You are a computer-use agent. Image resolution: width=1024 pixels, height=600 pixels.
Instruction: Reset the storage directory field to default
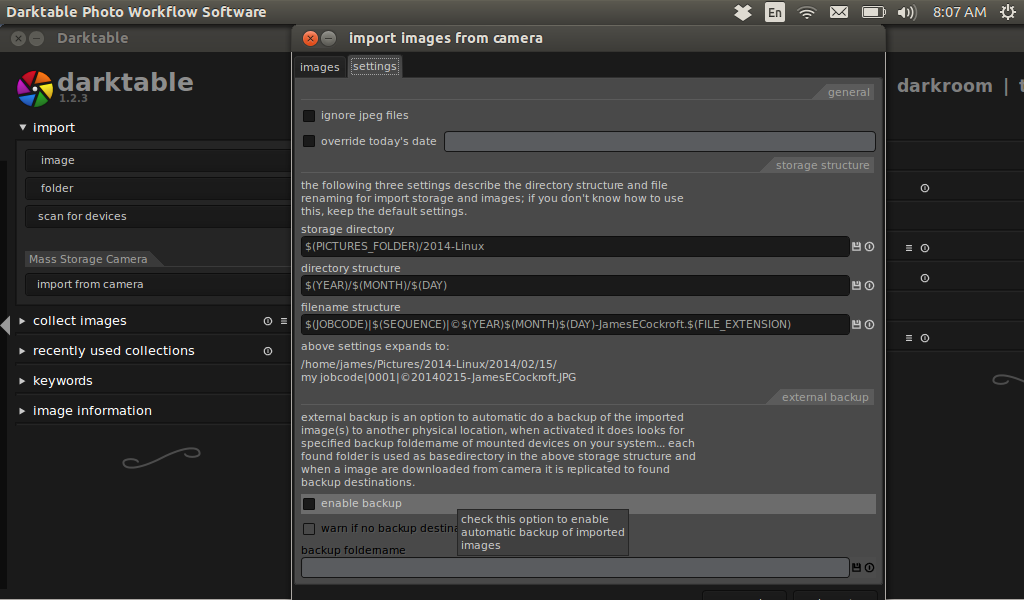pyautogui.click(x=869, y=247)
